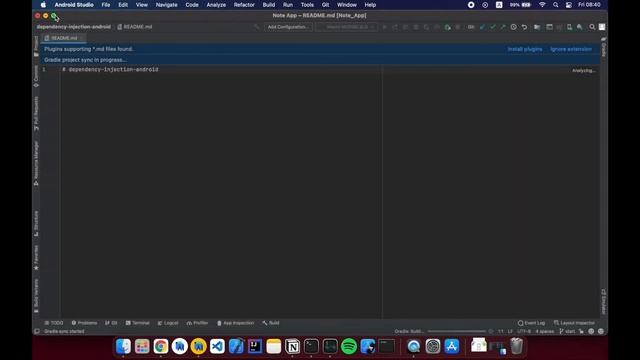
Task: Open the Refactor menu
Action: 244,5
